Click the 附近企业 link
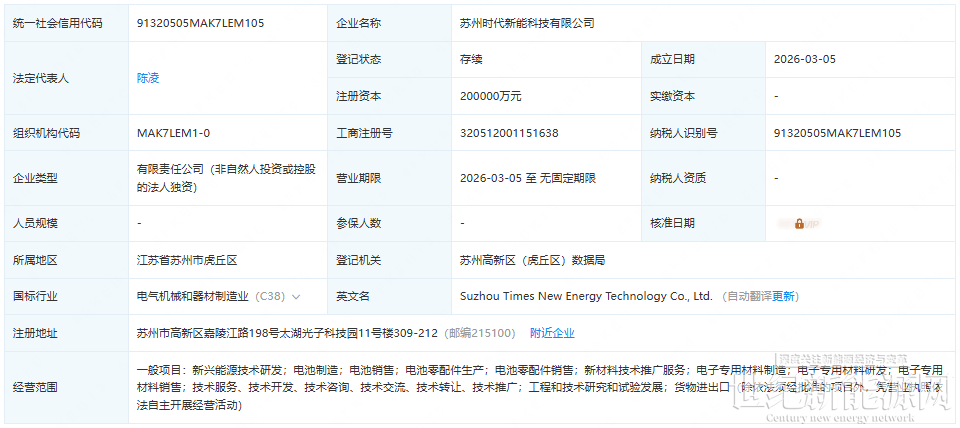 click(x=552, y=333)
